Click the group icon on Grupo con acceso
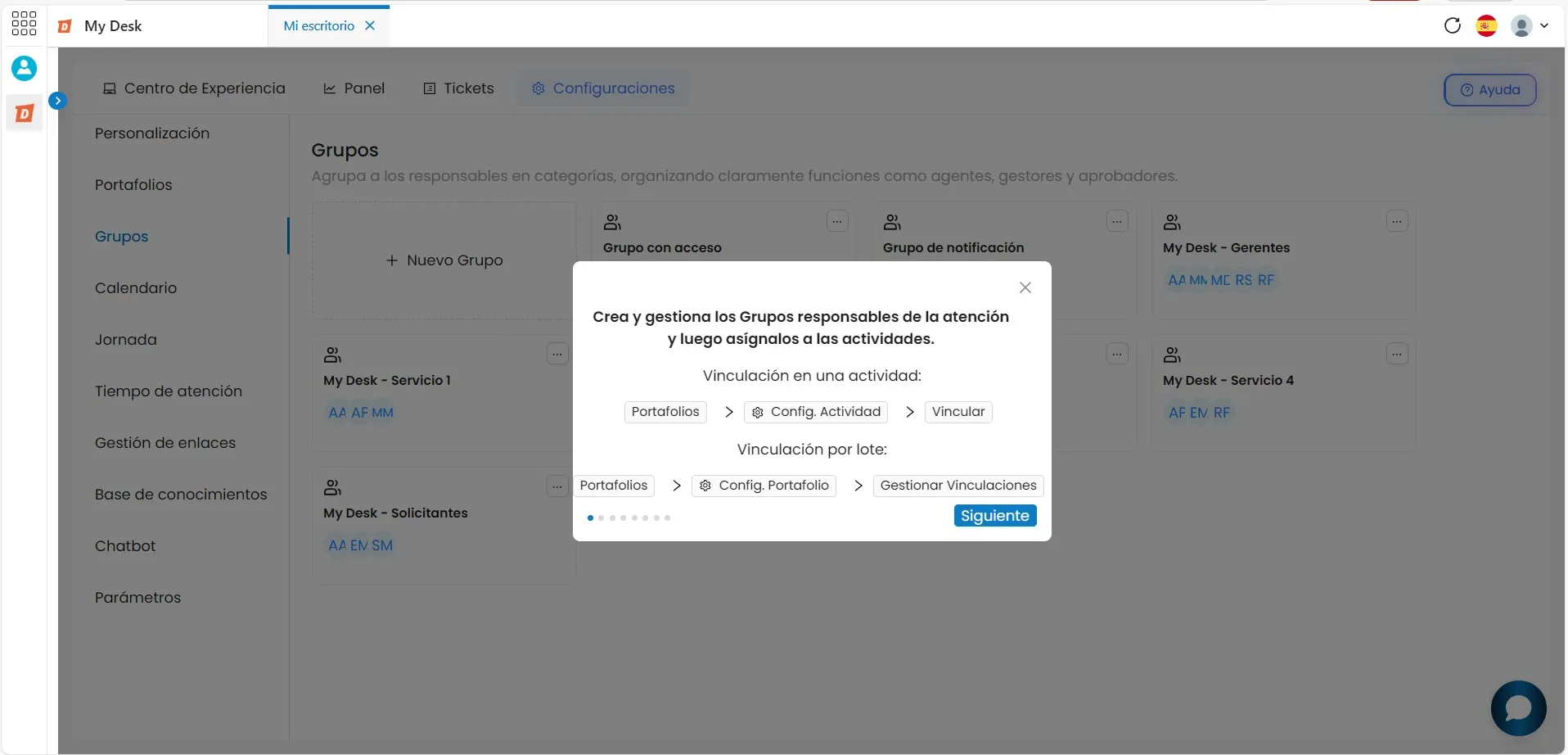Screen dimensions: 1568x755 (x=612, y=222)
